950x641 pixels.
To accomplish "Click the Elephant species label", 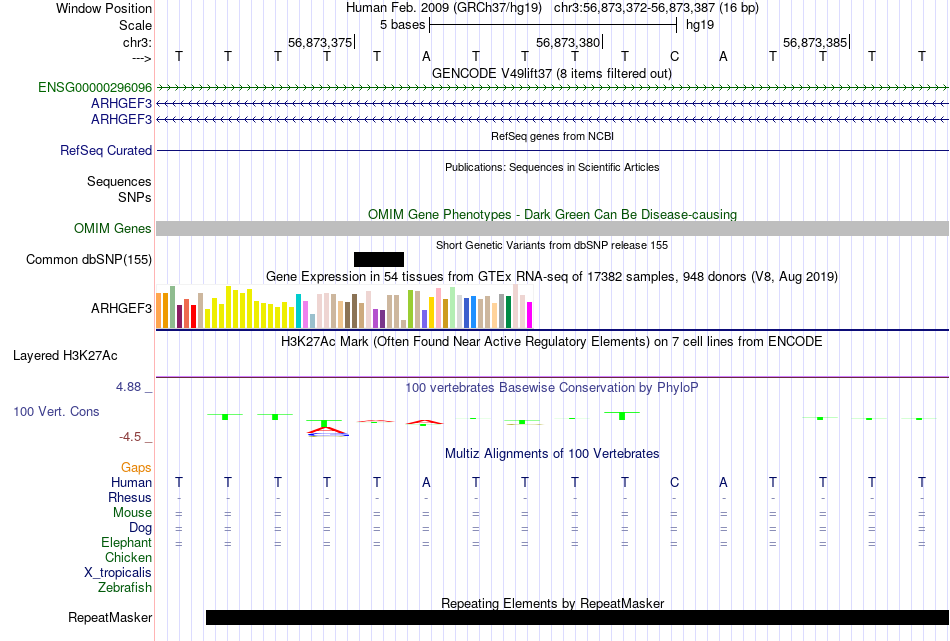I will pos(127,542).
